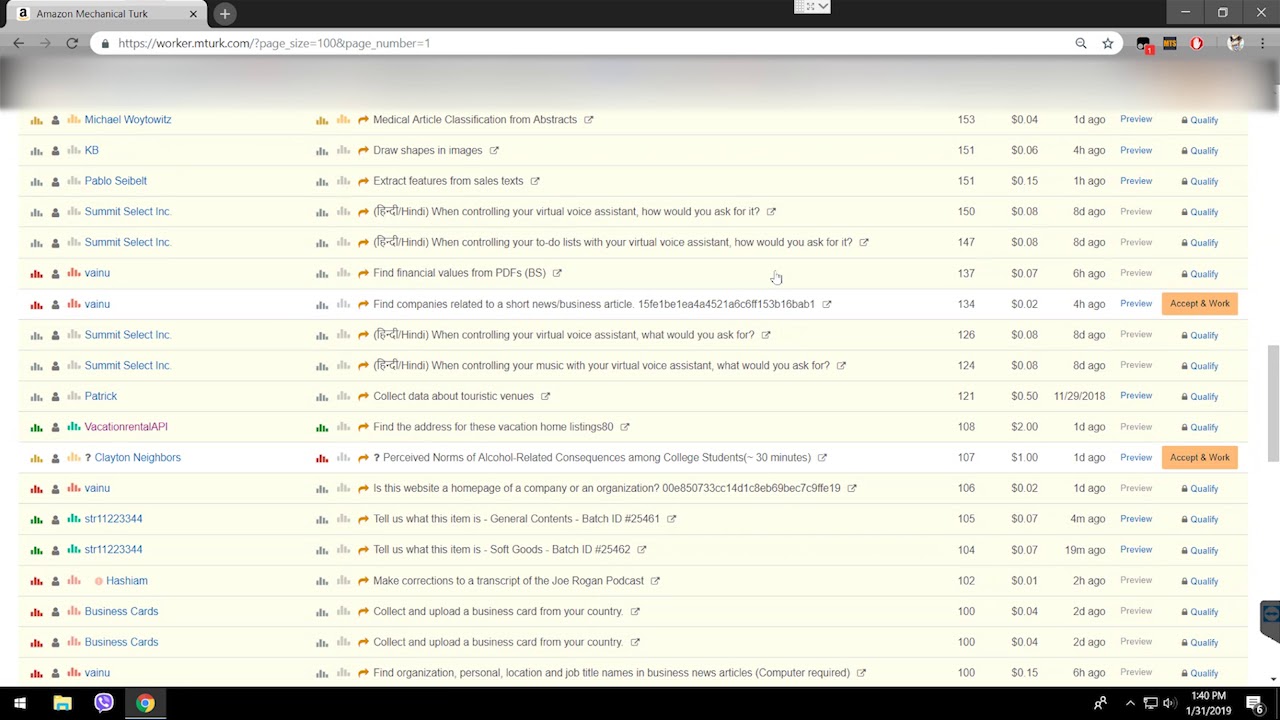Click lock icon in Pablo Seibelt row
Image resolution: width=1280 pixels, height=720 pixels.
[x=1184, y=181]
